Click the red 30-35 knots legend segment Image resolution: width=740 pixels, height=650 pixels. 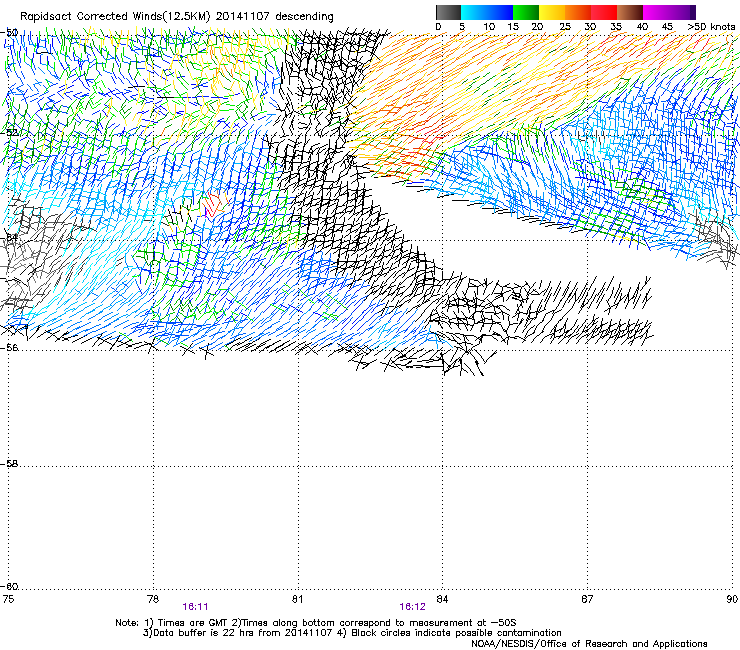(x=604, y=12)
